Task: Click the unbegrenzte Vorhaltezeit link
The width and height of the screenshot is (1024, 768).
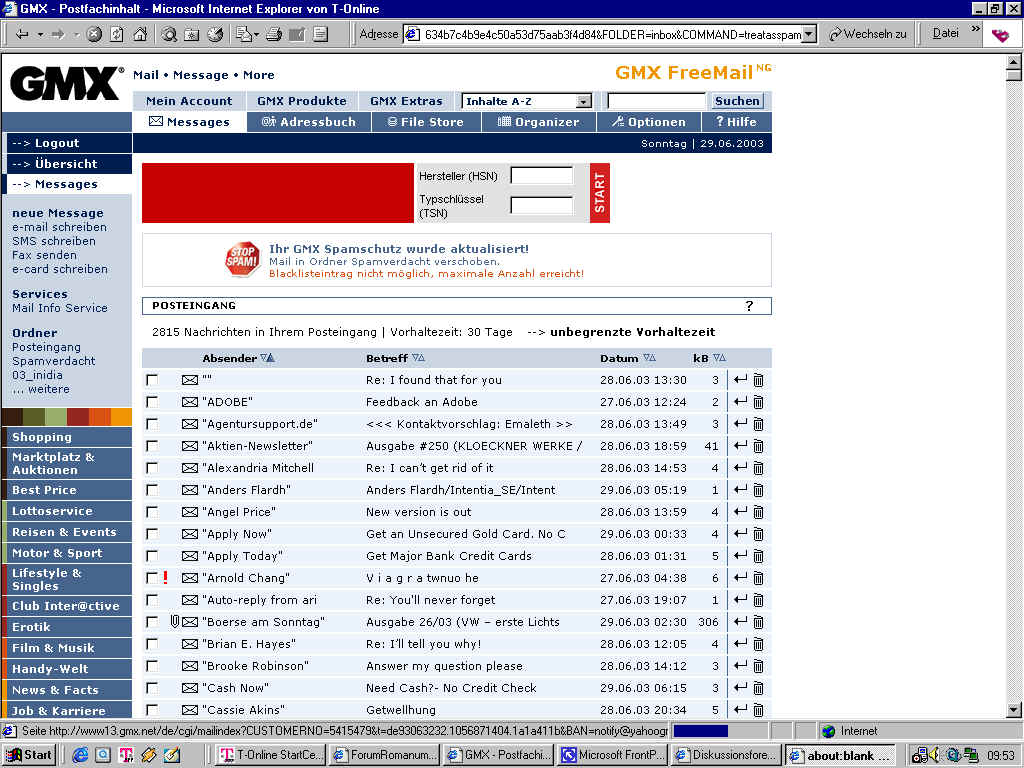Action: pyautogui.click(x=633, y=332)
